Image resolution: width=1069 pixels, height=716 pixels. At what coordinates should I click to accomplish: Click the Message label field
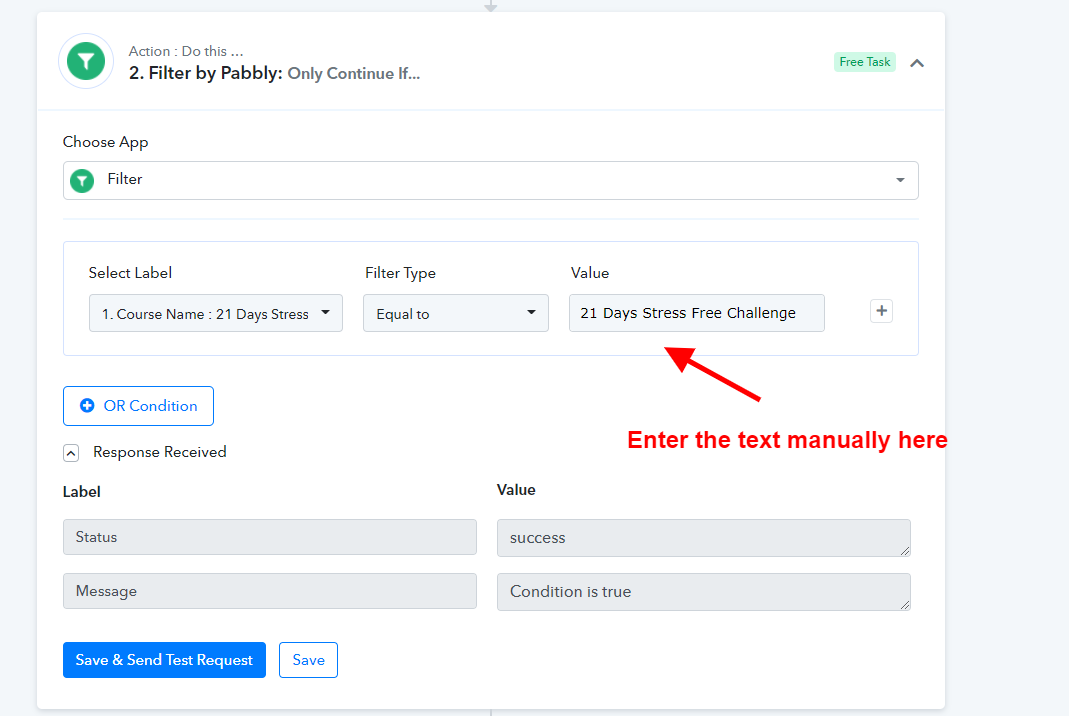pos(270,591)
